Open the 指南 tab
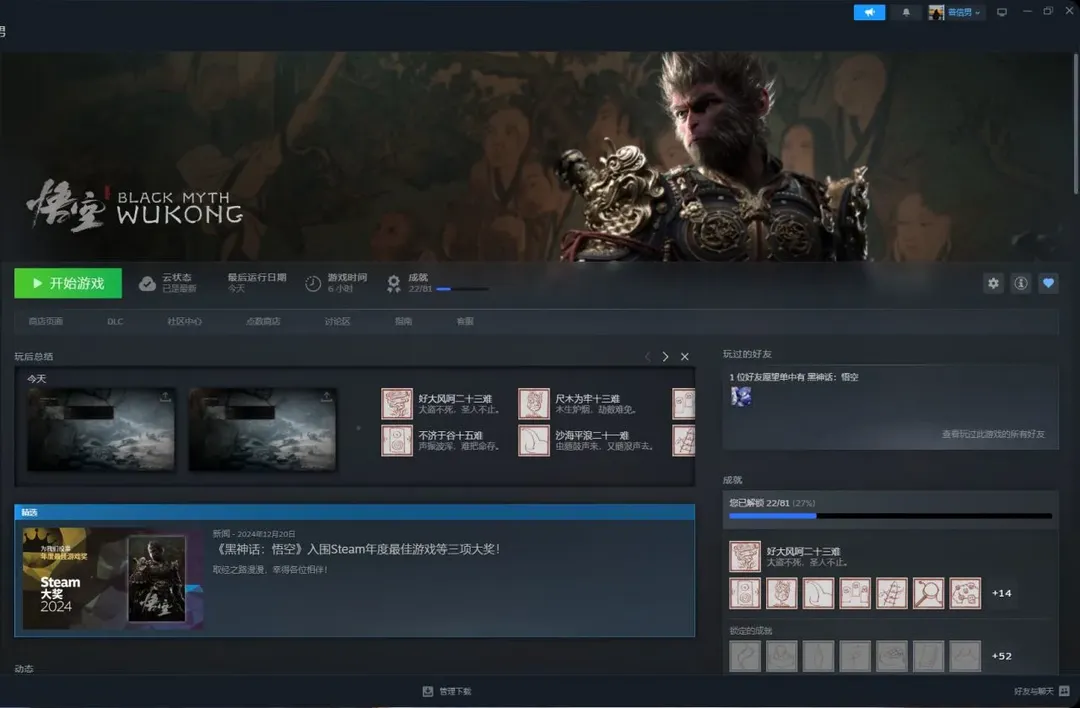 coord(404,322)
